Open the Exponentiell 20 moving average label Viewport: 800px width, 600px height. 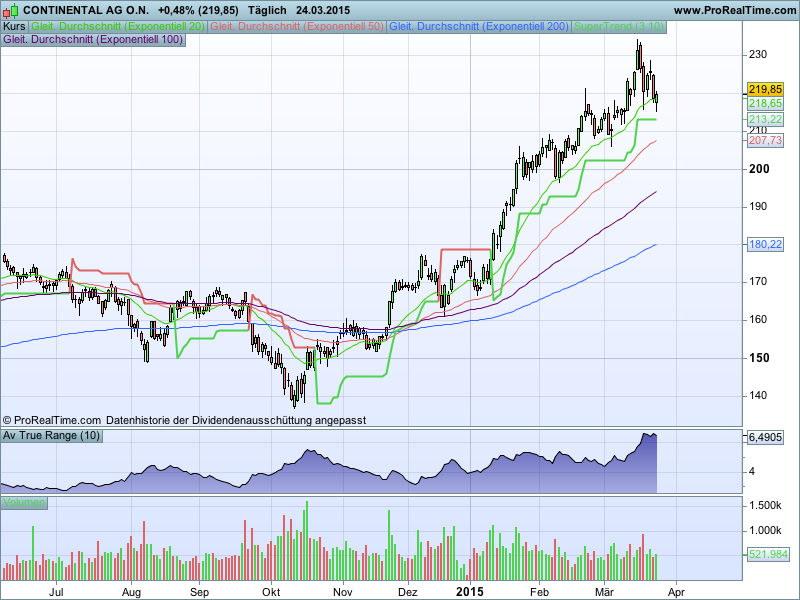(118, 27)
